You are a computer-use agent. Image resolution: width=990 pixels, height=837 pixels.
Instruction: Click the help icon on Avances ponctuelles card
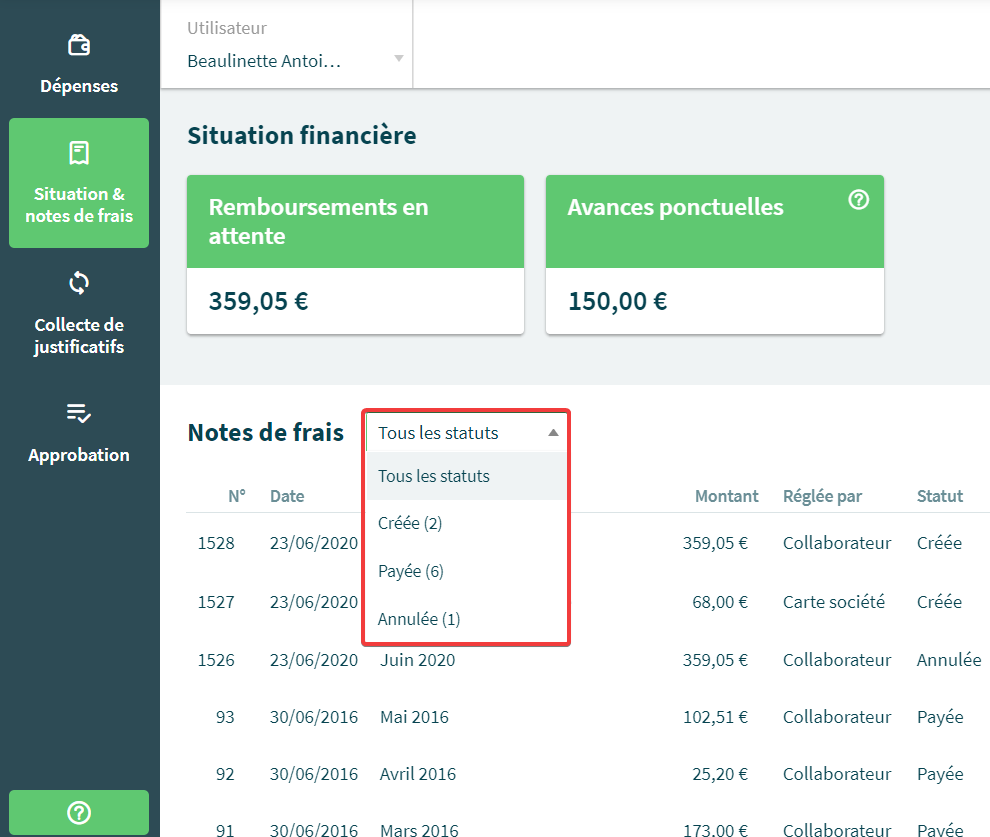click(858, 200)
